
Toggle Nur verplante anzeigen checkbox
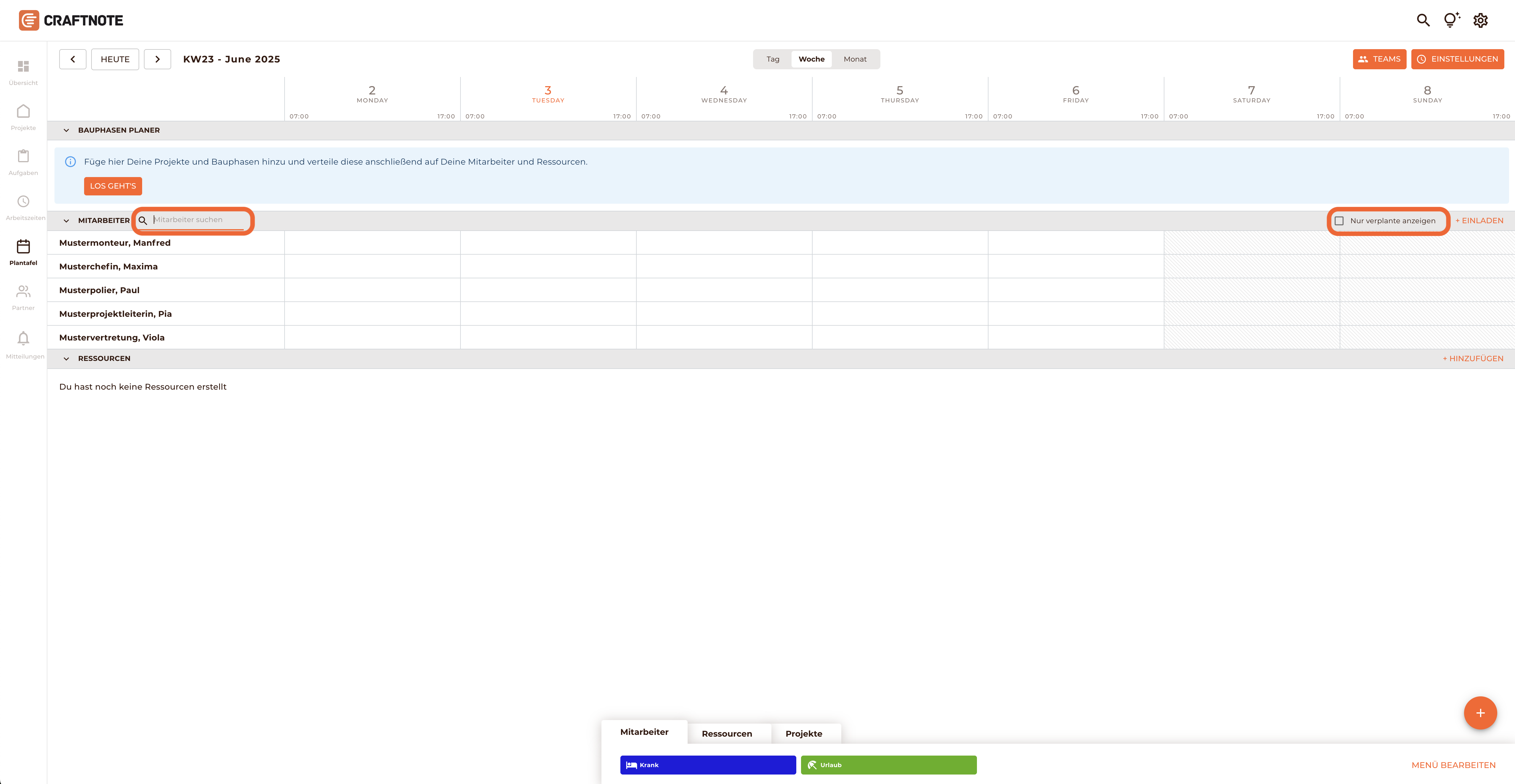[x=1339, y=221]
